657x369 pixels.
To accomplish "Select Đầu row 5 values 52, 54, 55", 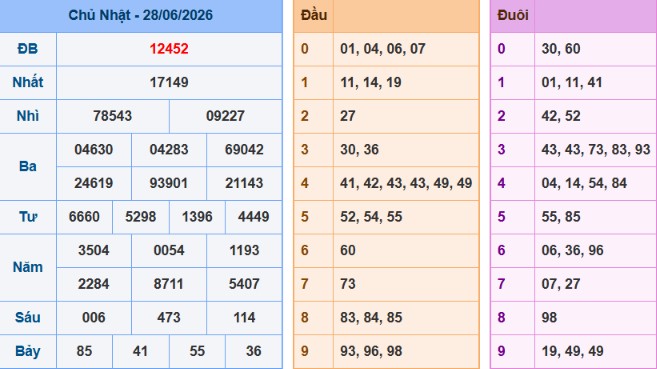I will tap(371, 217).
